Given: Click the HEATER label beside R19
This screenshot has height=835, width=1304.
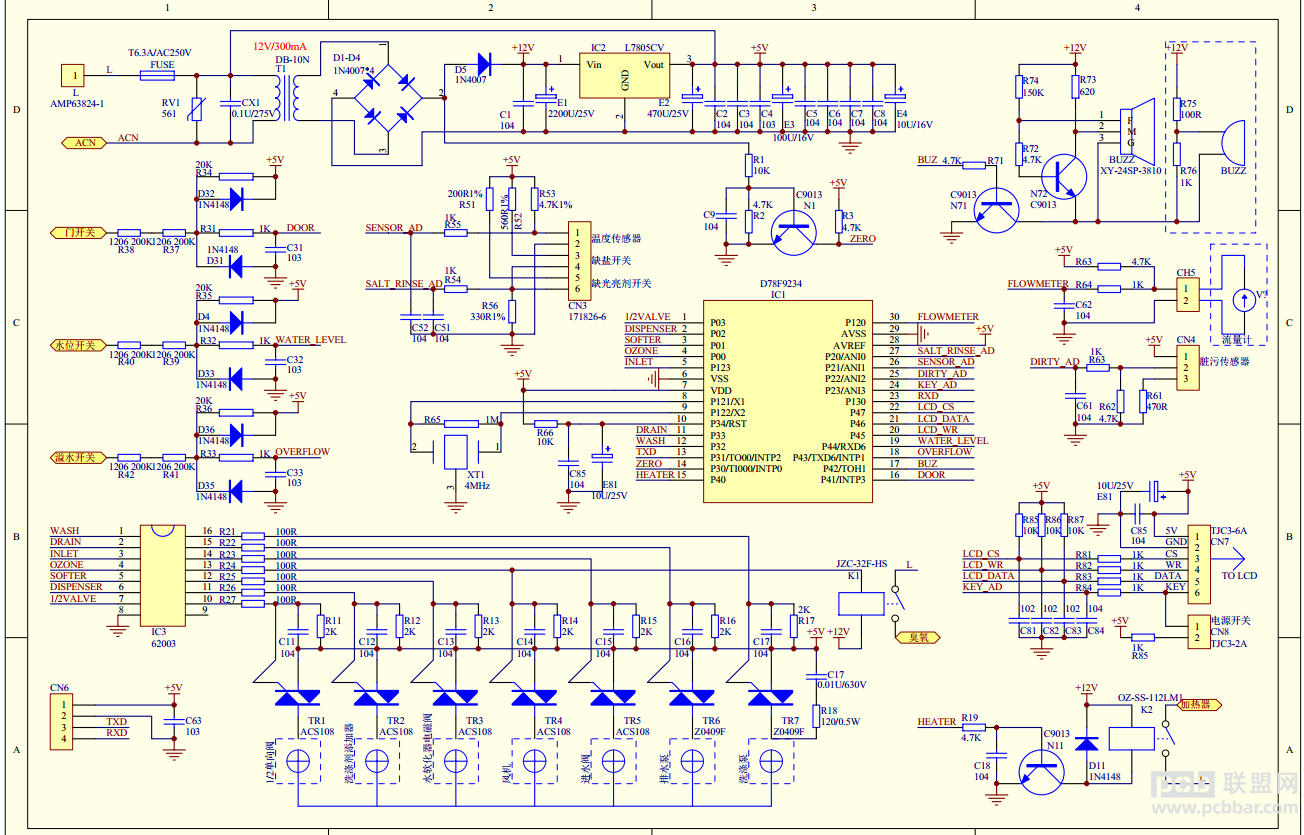Looking at the screenshot, I should (936, 722).
